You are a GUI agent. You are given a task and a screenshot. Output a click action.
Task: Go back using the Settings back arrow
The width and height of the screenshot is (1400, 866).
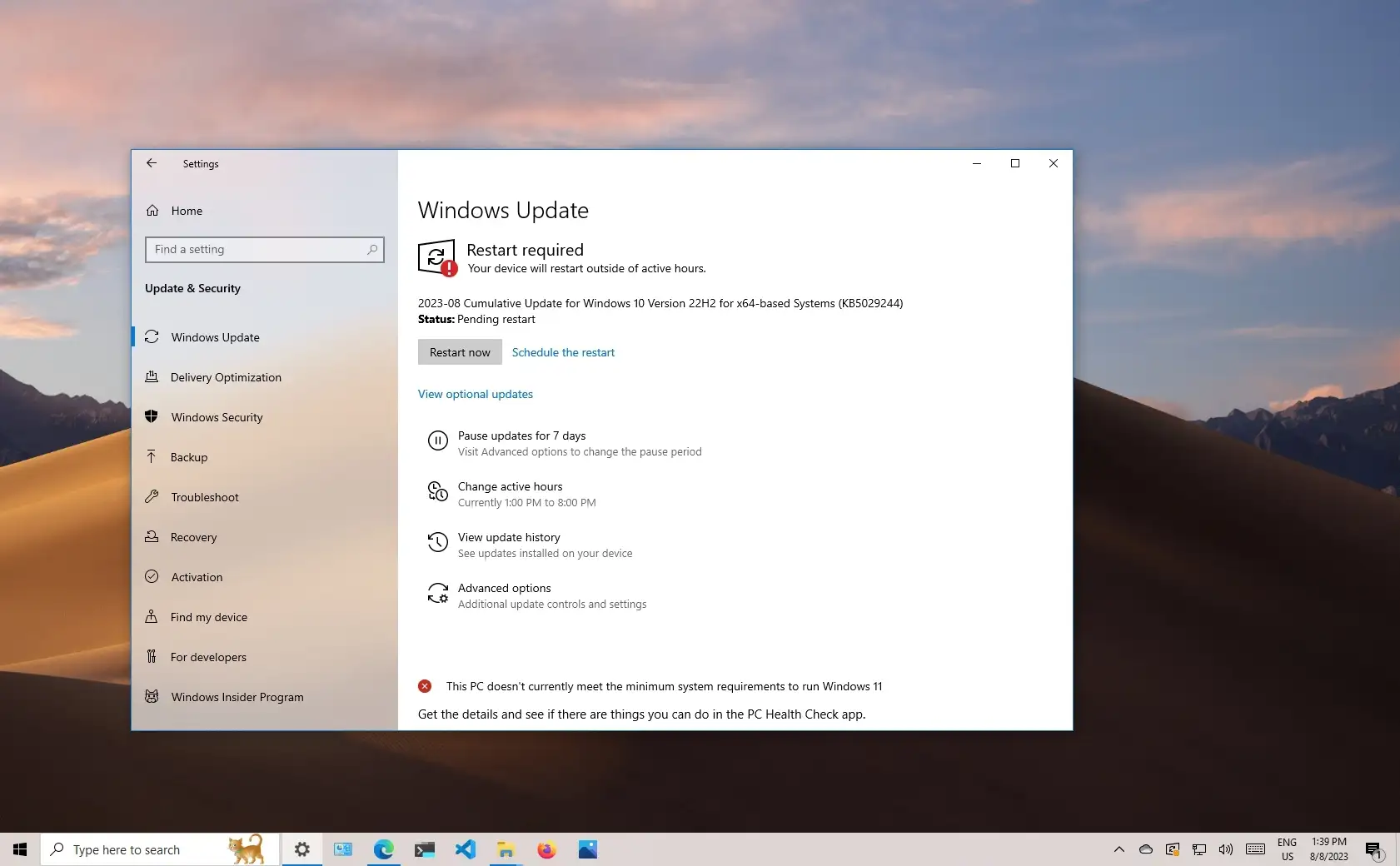coord(152,163)
